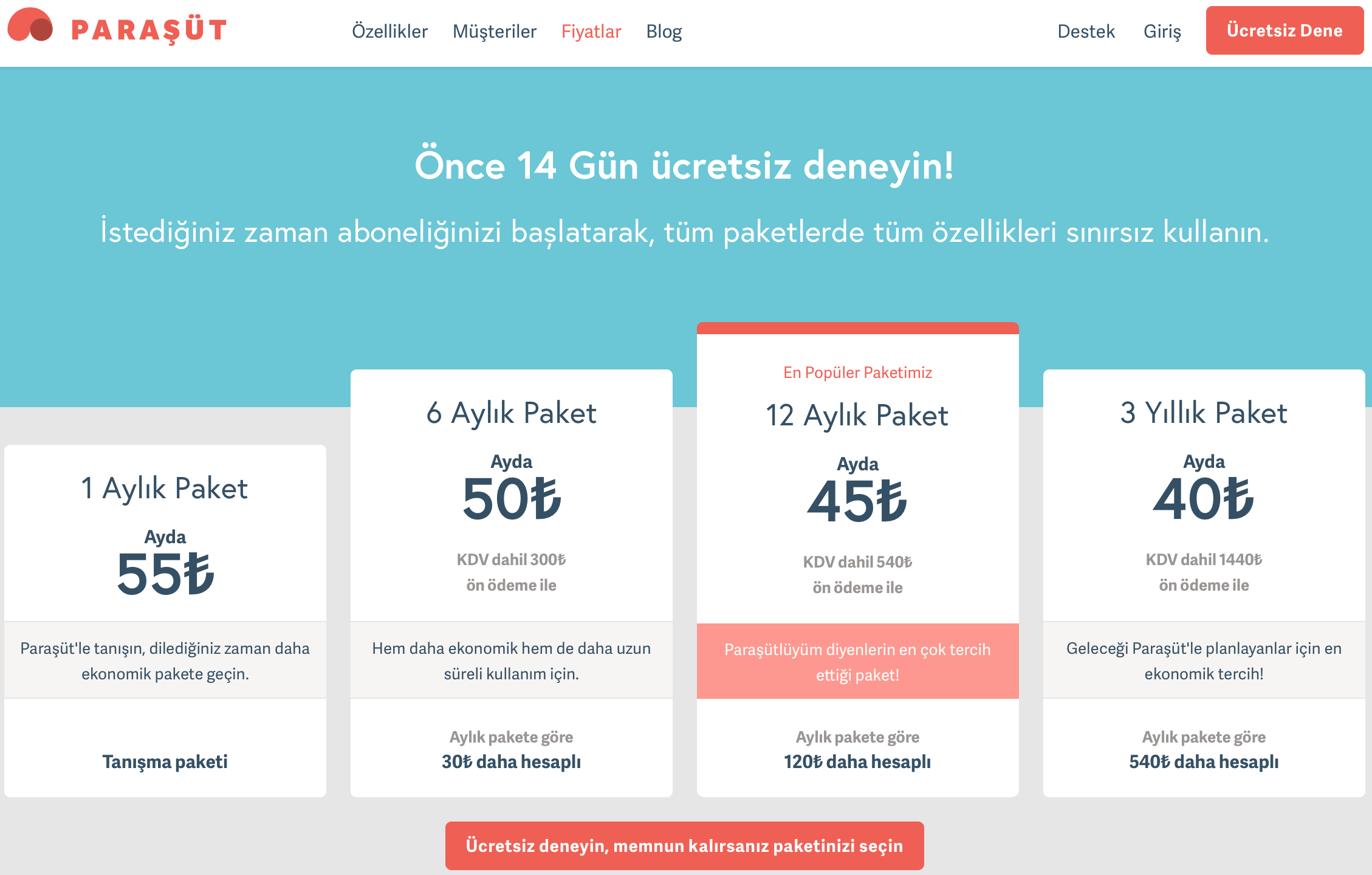Click 'KDV dahil 540₺' text
This screenshot has width=1372, height=875.
tap(857, 562)
